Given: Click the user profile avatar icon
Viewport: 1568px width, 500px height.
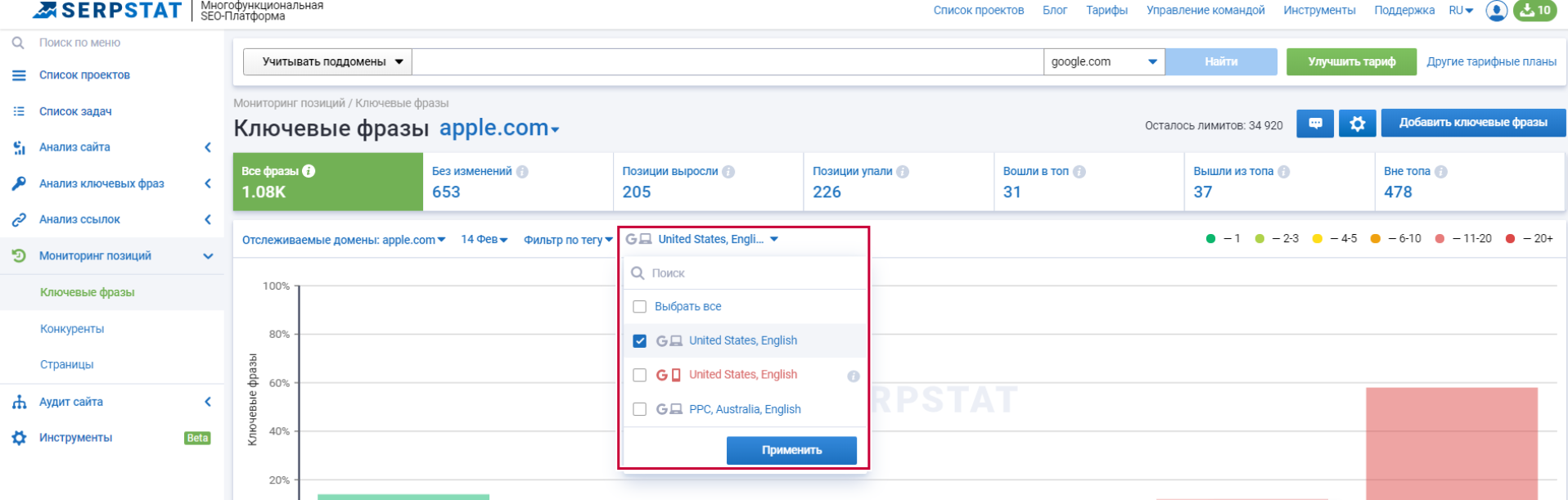Looking at the screenshot, I should (1496, 11).
